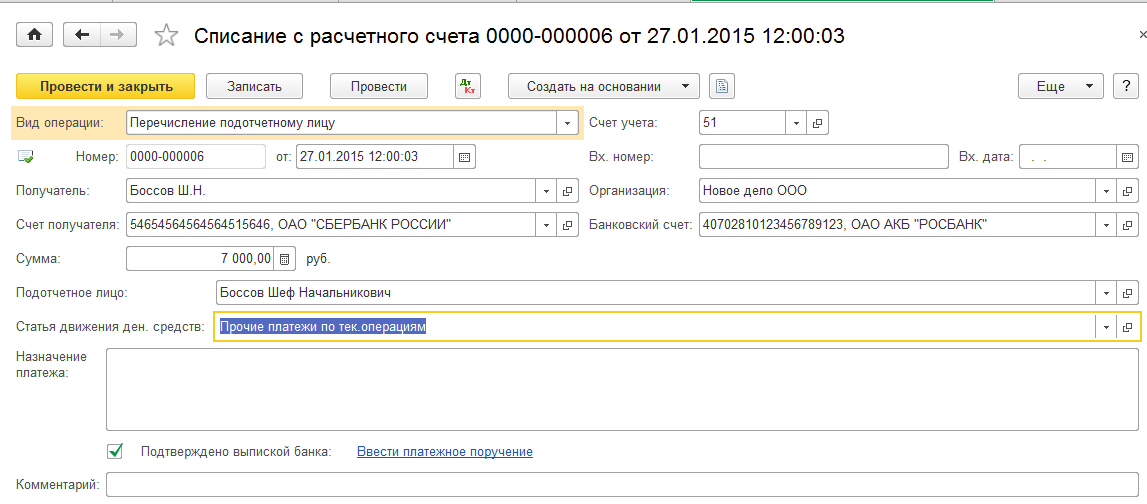Open the Счет учета 51 card
The width and height of the screenshot is (1147, 504).
click(x=818, y=123)
